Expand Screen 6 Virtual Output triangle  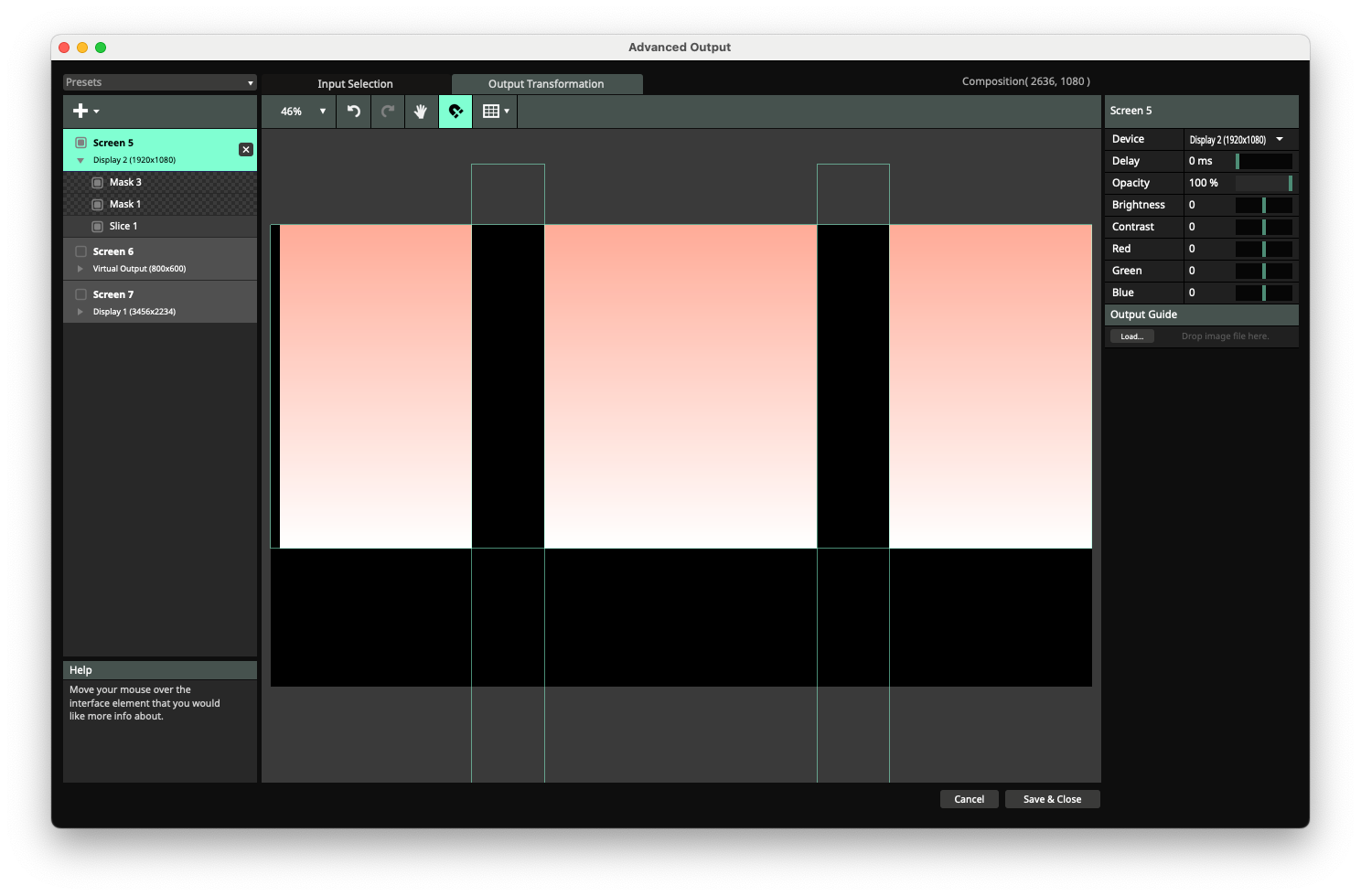(x=80, y=269)
